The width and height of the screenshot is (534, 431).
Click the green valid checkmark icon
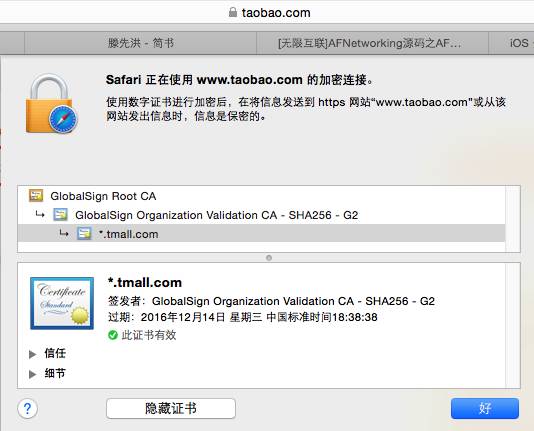113,335
